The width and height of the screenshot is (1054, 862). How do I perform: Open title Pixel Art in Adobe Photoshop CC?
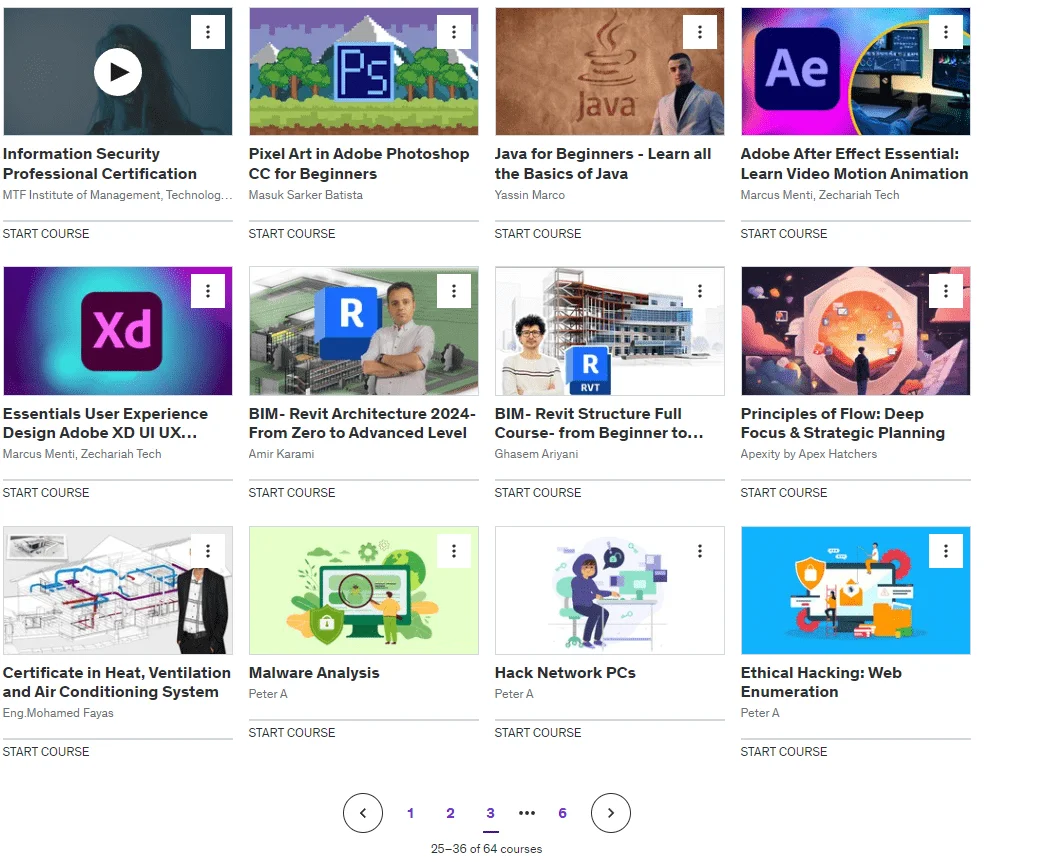point(359,163)
